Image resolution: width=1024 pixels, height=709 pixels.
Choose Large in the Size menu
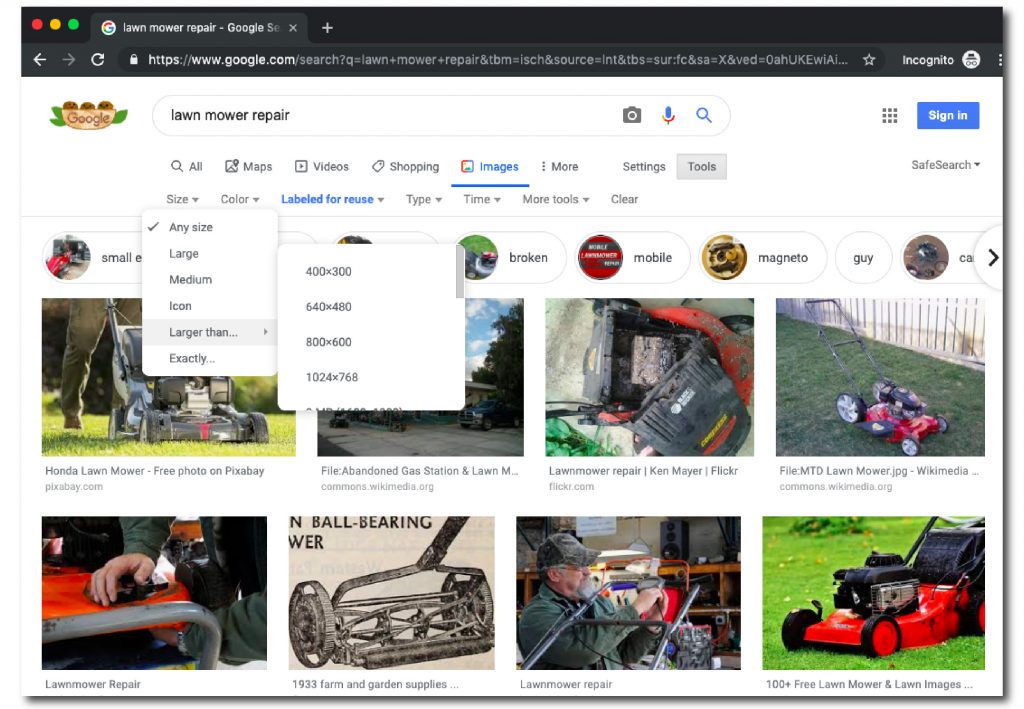(x=210, y=253)
